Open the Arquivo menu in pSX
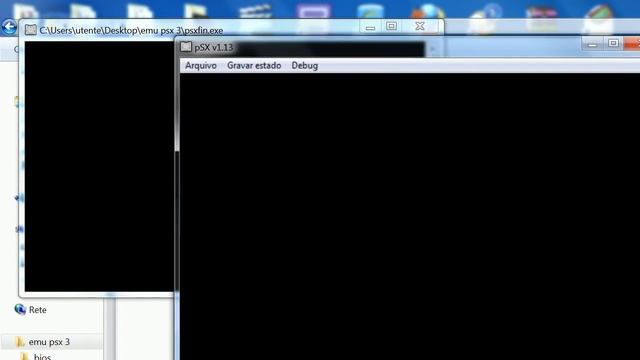Image resolution: width=640 pixels, height=360 pixels. pos(201,66)
